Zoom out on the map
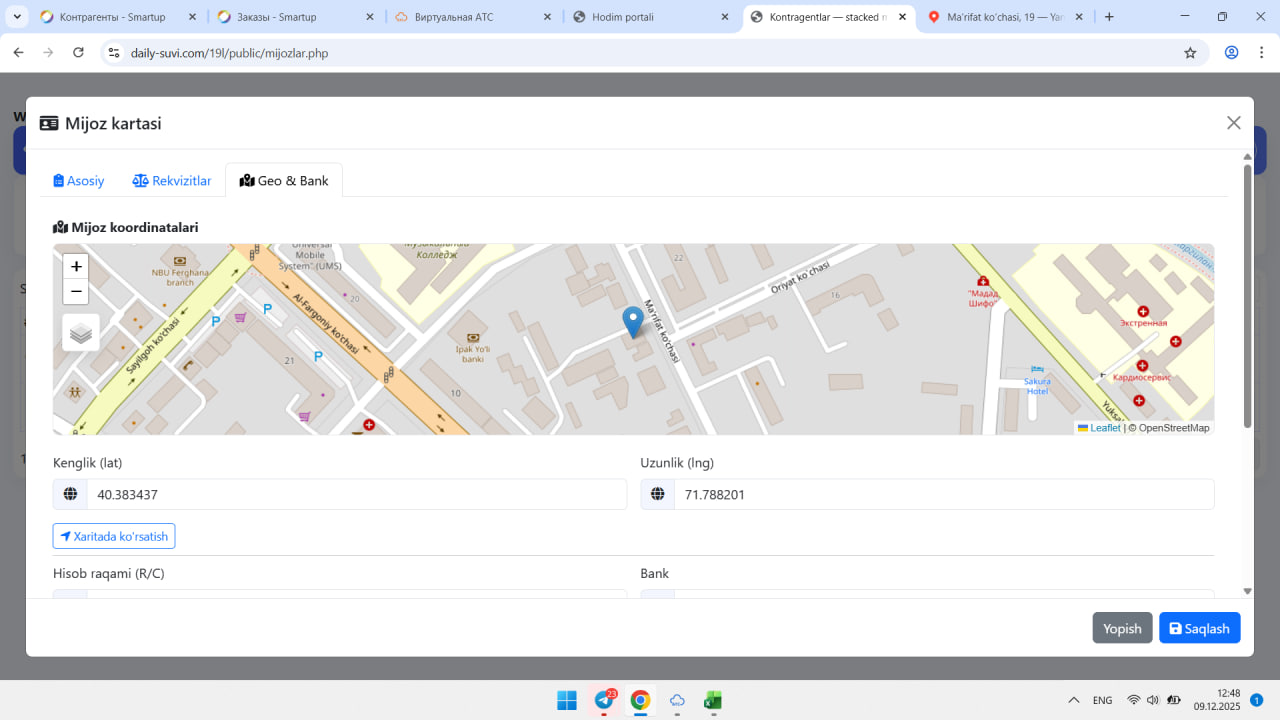The width and height of the screenshot is (1280, 720). pos(76,292)
